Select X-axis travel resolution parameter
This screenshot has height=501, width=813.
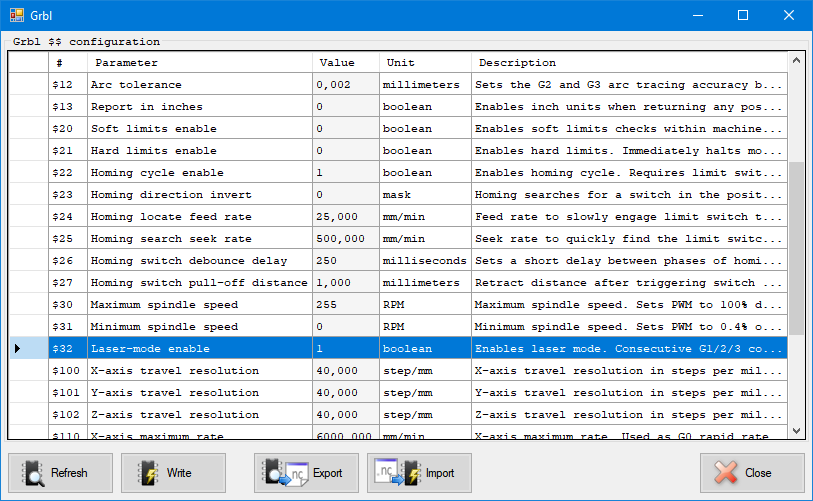[x=200, y=371]
